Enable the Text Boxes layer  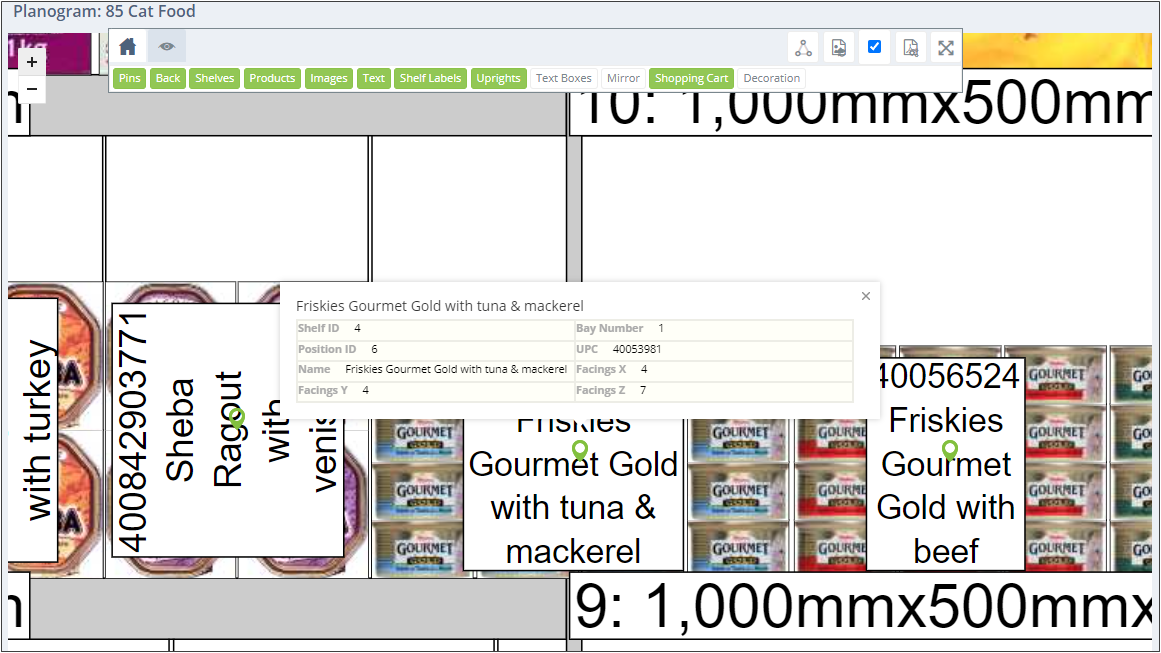click(563, 78)
